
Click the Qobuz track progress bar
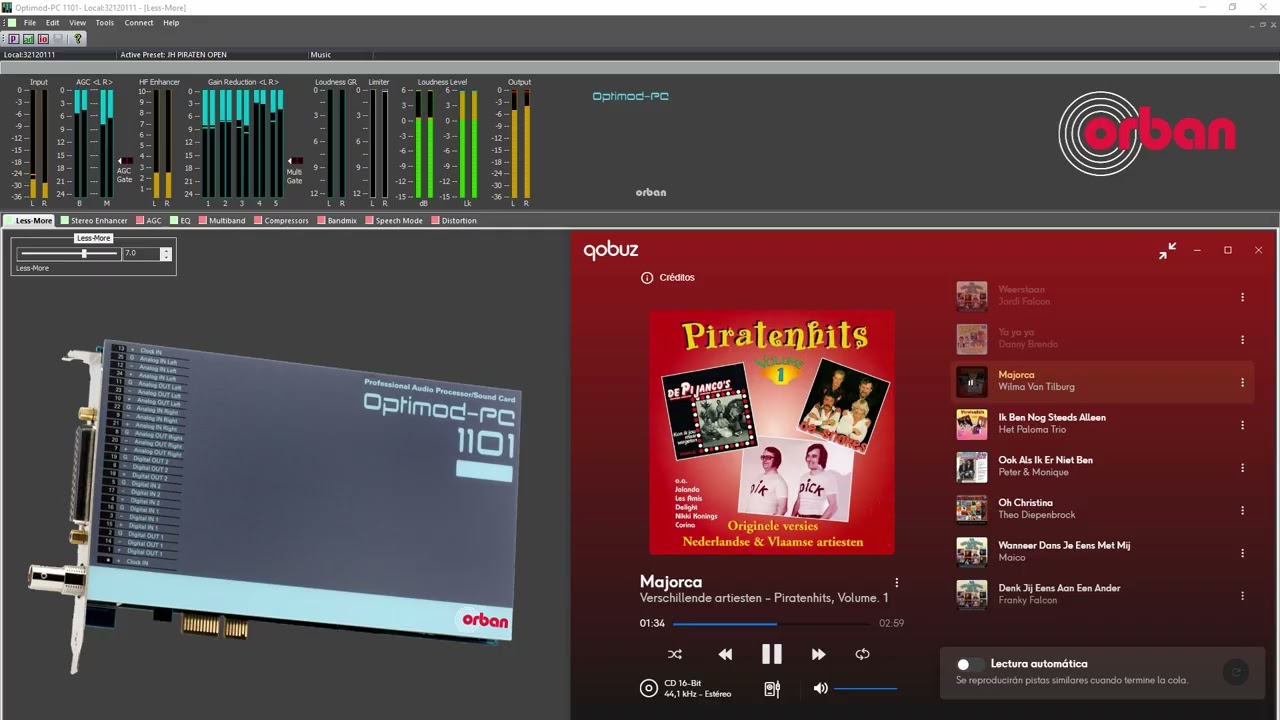[771, 624]
